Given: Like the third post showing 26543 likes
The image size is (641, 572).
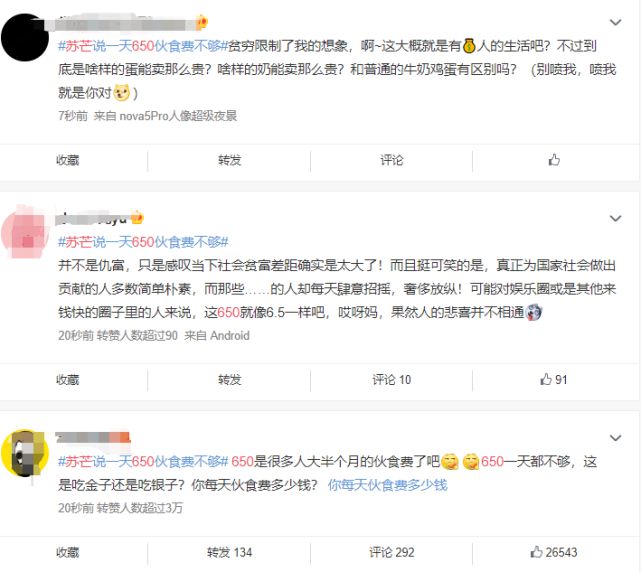Looking at the screenshot, I should coord(554,552).
